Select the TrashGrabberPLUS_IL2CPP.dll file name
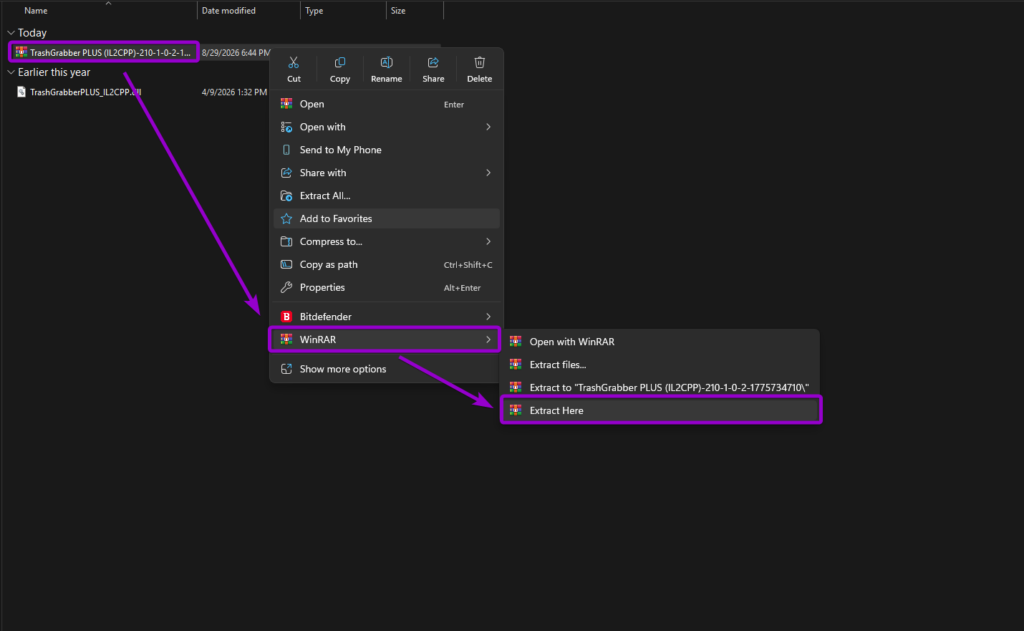The height and width of the screenshot is (631, 1024). (86, 91)
